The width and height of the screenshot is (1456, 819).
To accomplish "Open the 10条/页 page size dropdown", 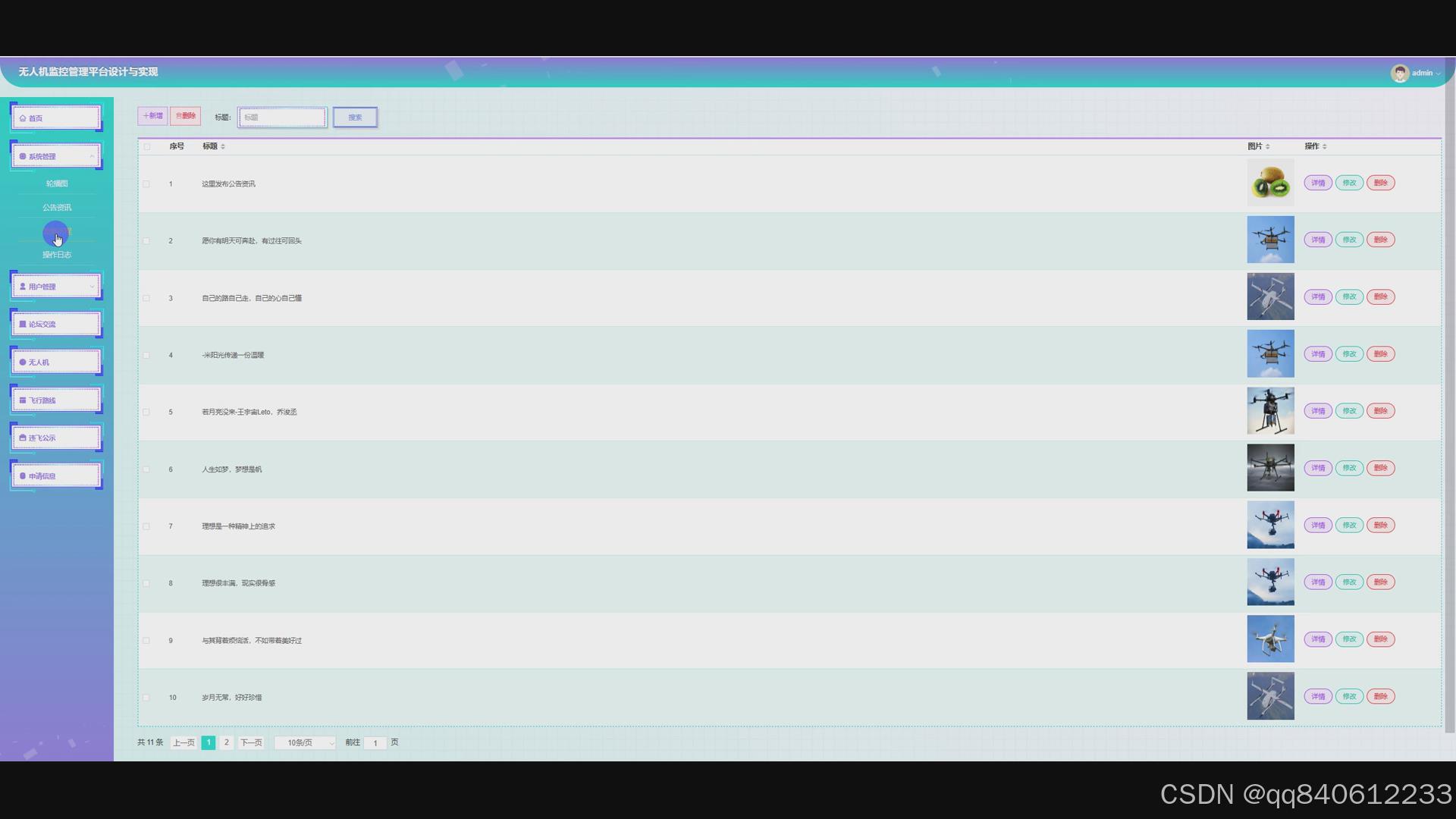I will [306, 742].
